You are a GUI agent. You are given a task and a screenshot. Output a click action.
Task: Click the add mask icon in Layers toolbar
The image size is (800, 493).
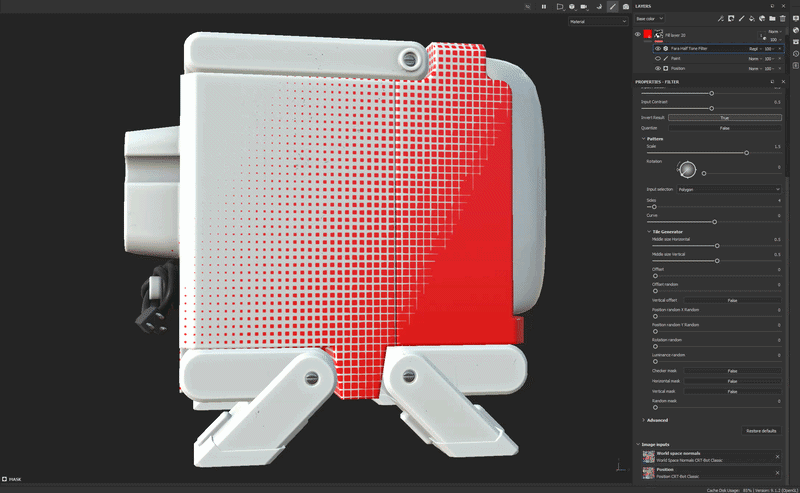731,18
